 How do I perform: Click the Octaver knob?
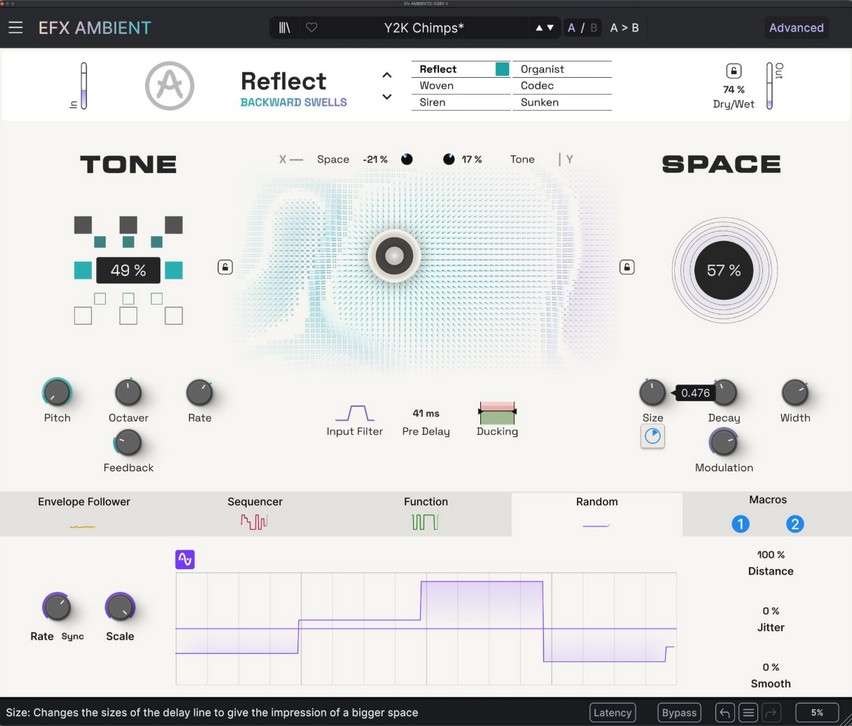pos(128,392)
